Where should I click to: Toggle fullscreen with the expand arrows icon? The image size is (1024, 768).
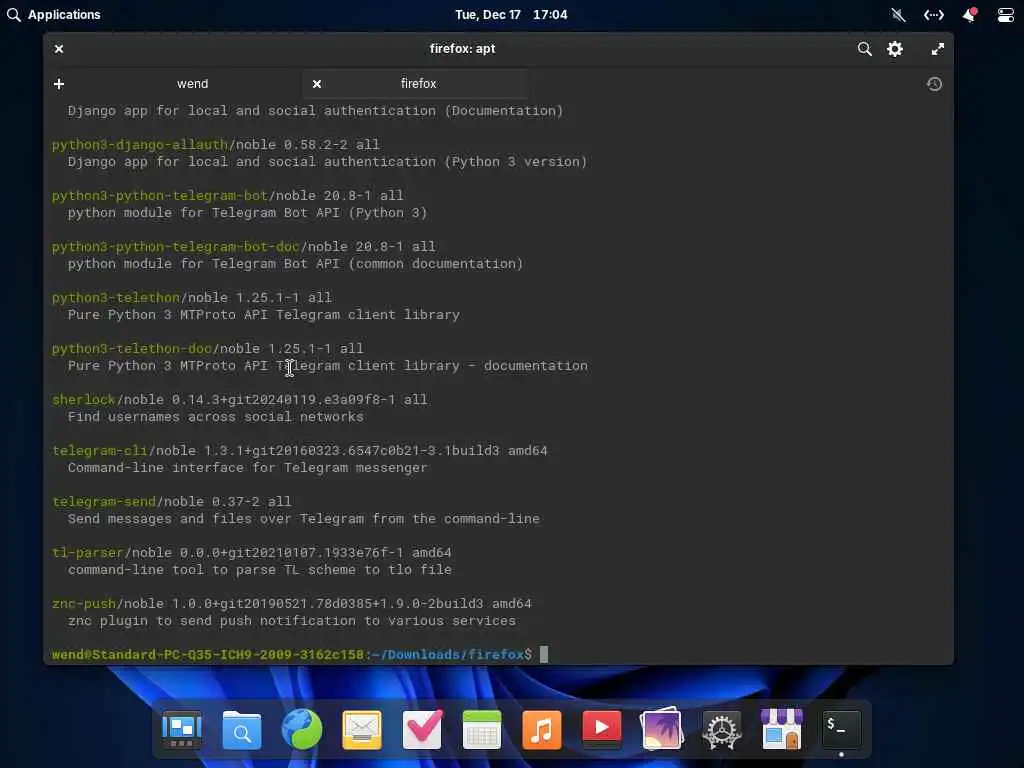(x=937, y=49)
